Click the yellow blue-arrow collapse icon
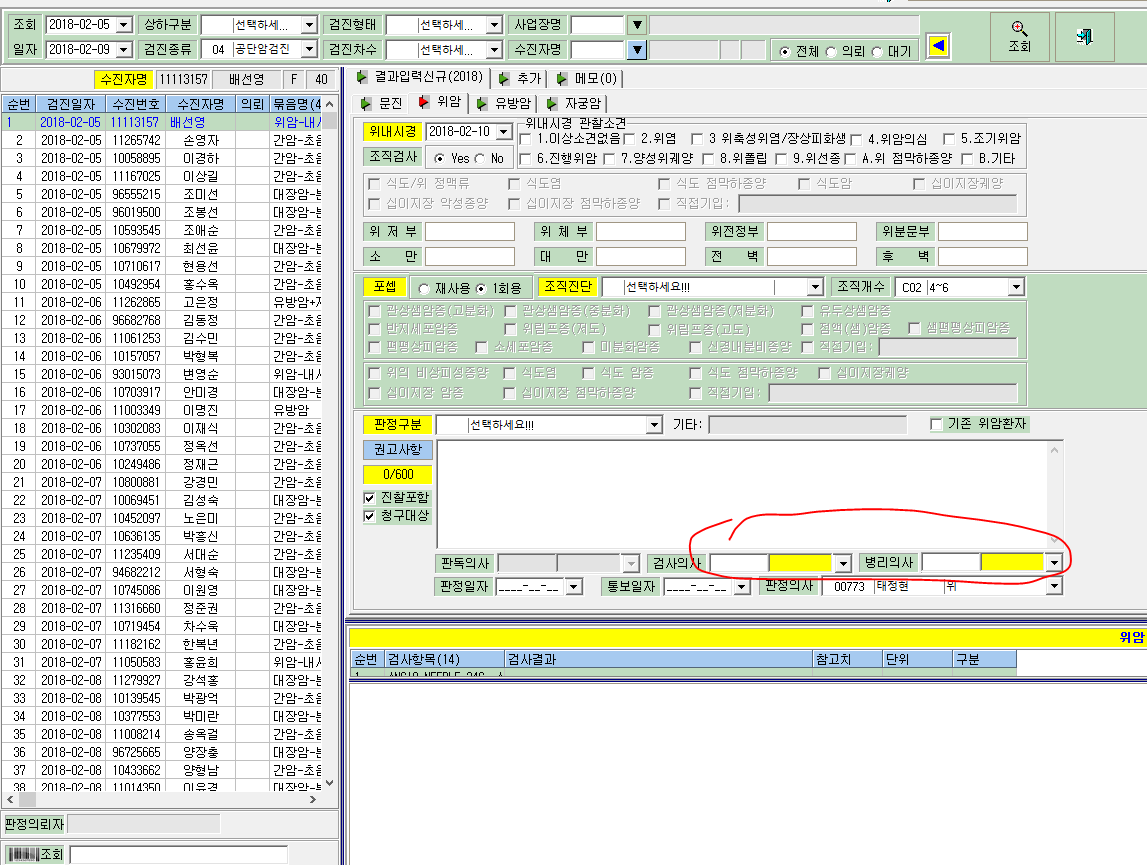The width and height of the screenshot is (1147, 865). coord(938,47)
